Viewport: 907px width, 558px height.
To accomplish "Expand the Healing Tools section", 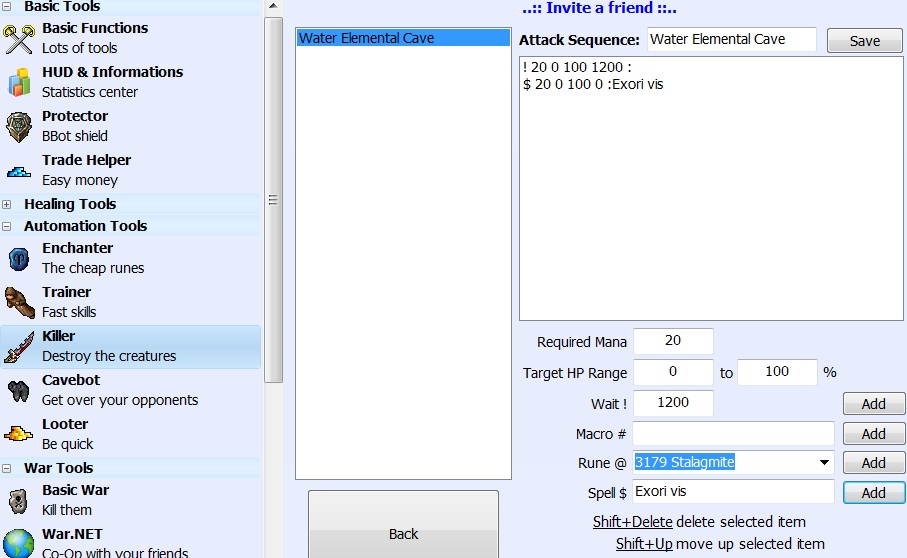I will 7,204.
